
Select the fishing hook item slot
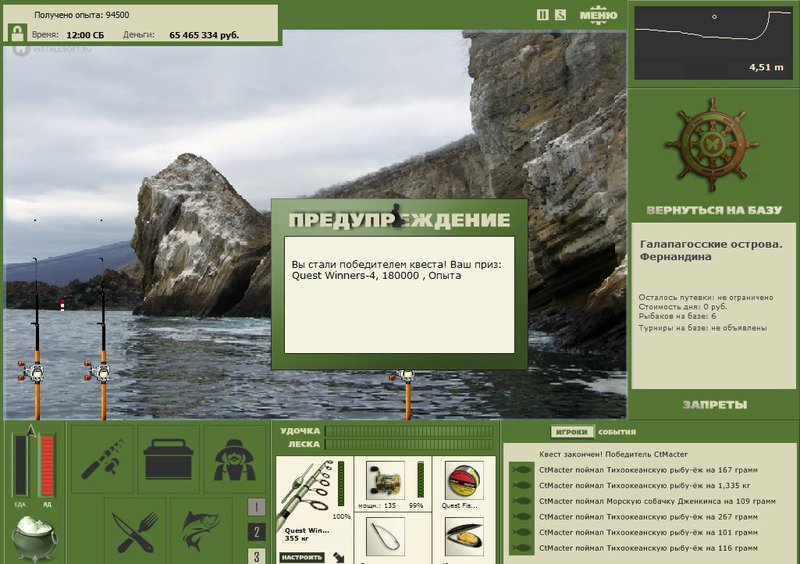(x=385, y=536)
